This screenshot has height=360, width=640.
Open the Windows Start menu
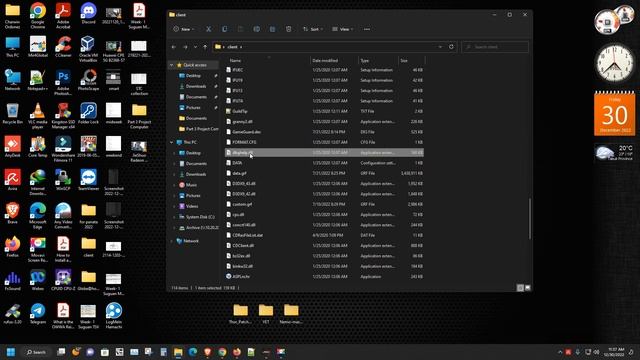(x=11, y=352)
